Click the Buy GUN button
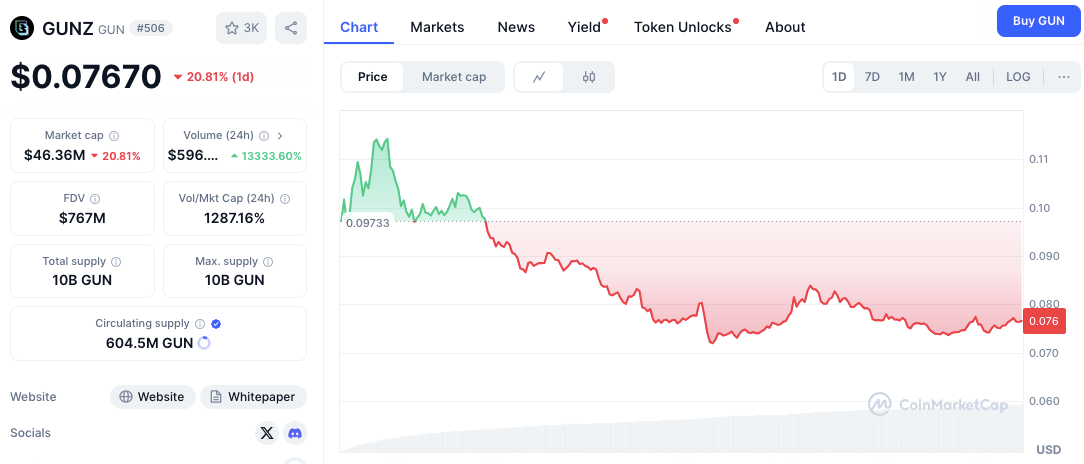The image size is (1084, 464). [1038, 21]
